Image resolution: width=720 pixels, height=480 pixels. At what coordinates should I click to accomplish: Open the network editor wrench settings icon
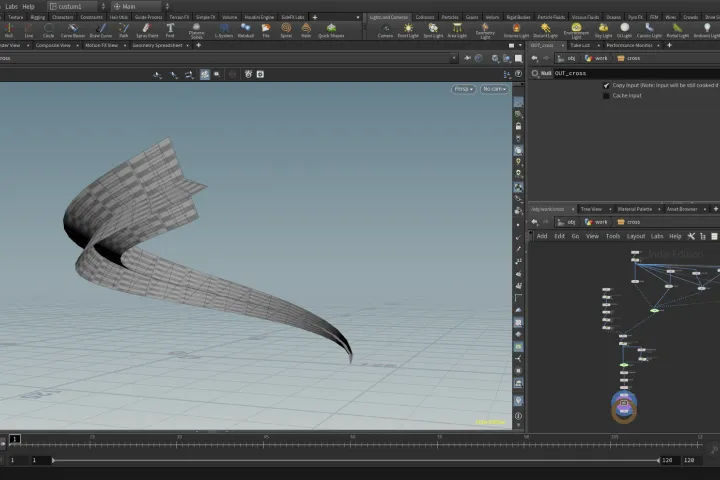tap(691, 236)
